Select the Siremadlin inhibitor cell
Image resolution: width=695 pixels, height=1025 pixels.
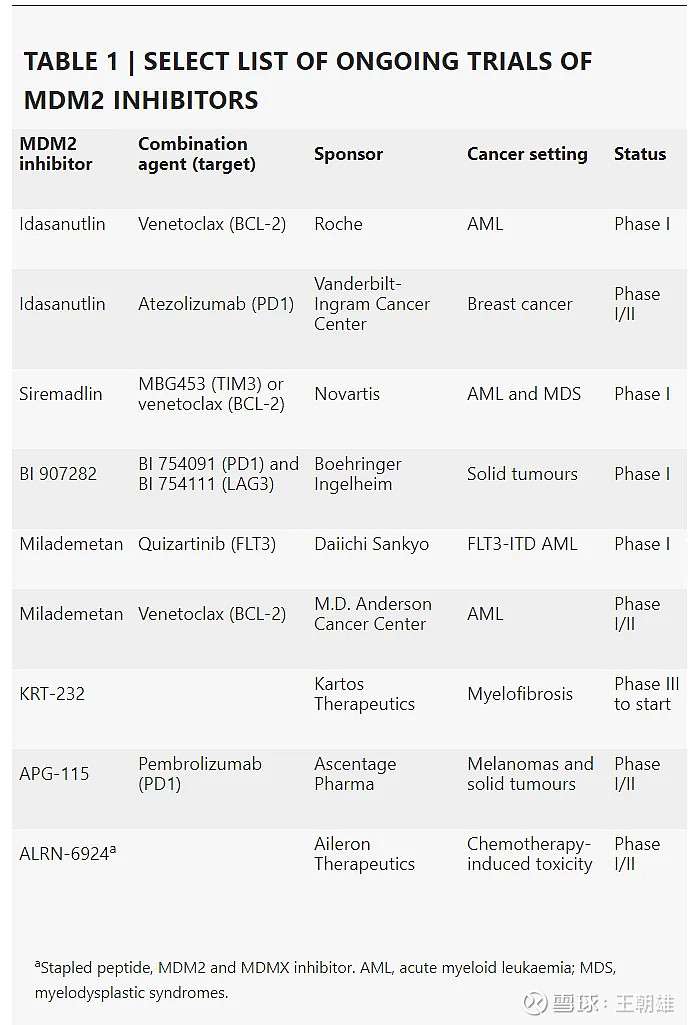pyautogui.click(x=61, y=394)
